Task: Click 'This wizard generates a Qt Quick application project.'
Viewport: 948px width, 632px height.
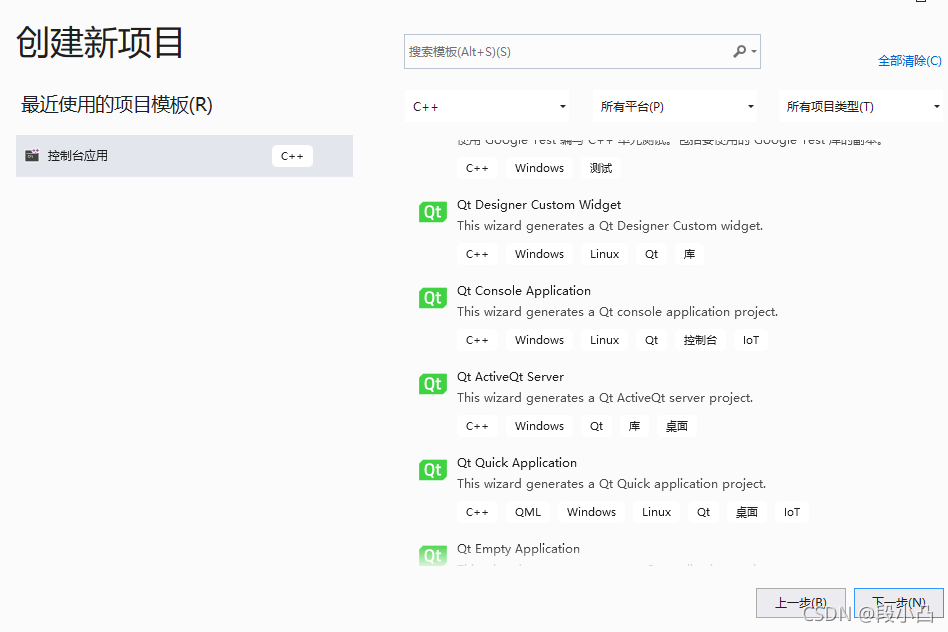Action: [611, 484]
